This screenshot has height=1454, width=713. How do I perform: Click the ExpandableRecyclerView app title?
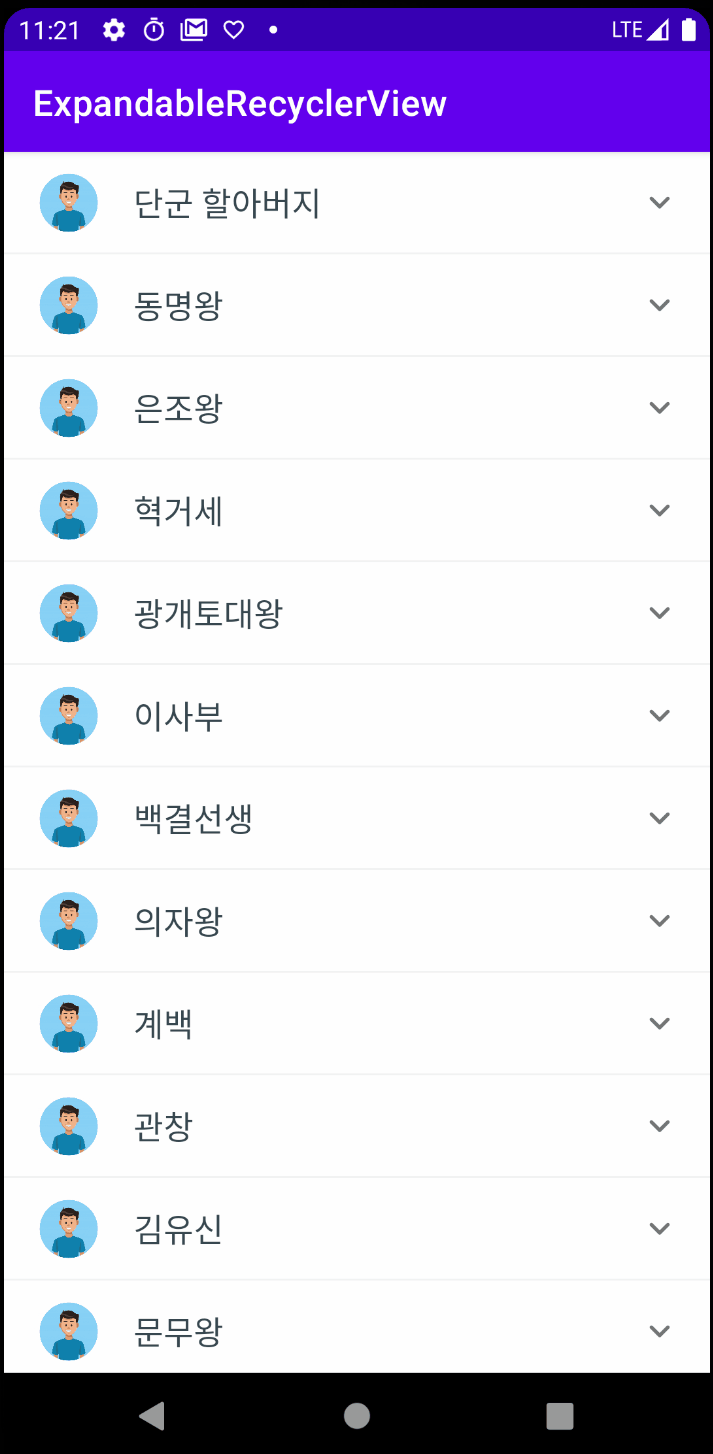[240, 101]
